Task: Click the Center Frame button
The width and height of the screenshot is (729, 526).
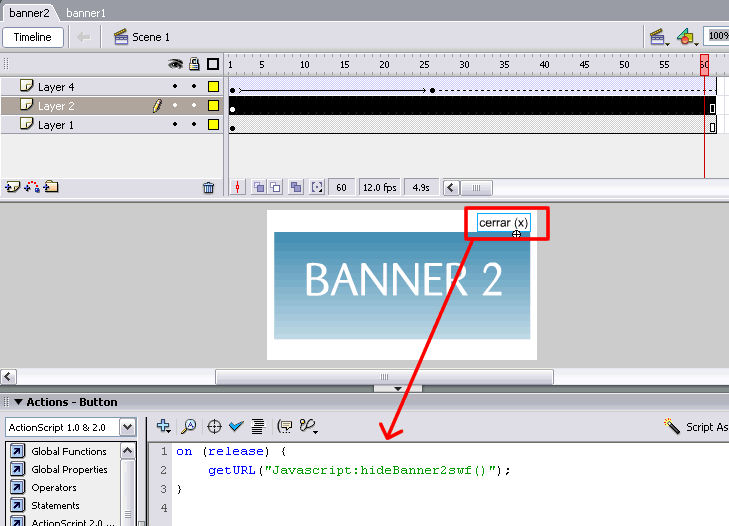Action: [238, 187]
